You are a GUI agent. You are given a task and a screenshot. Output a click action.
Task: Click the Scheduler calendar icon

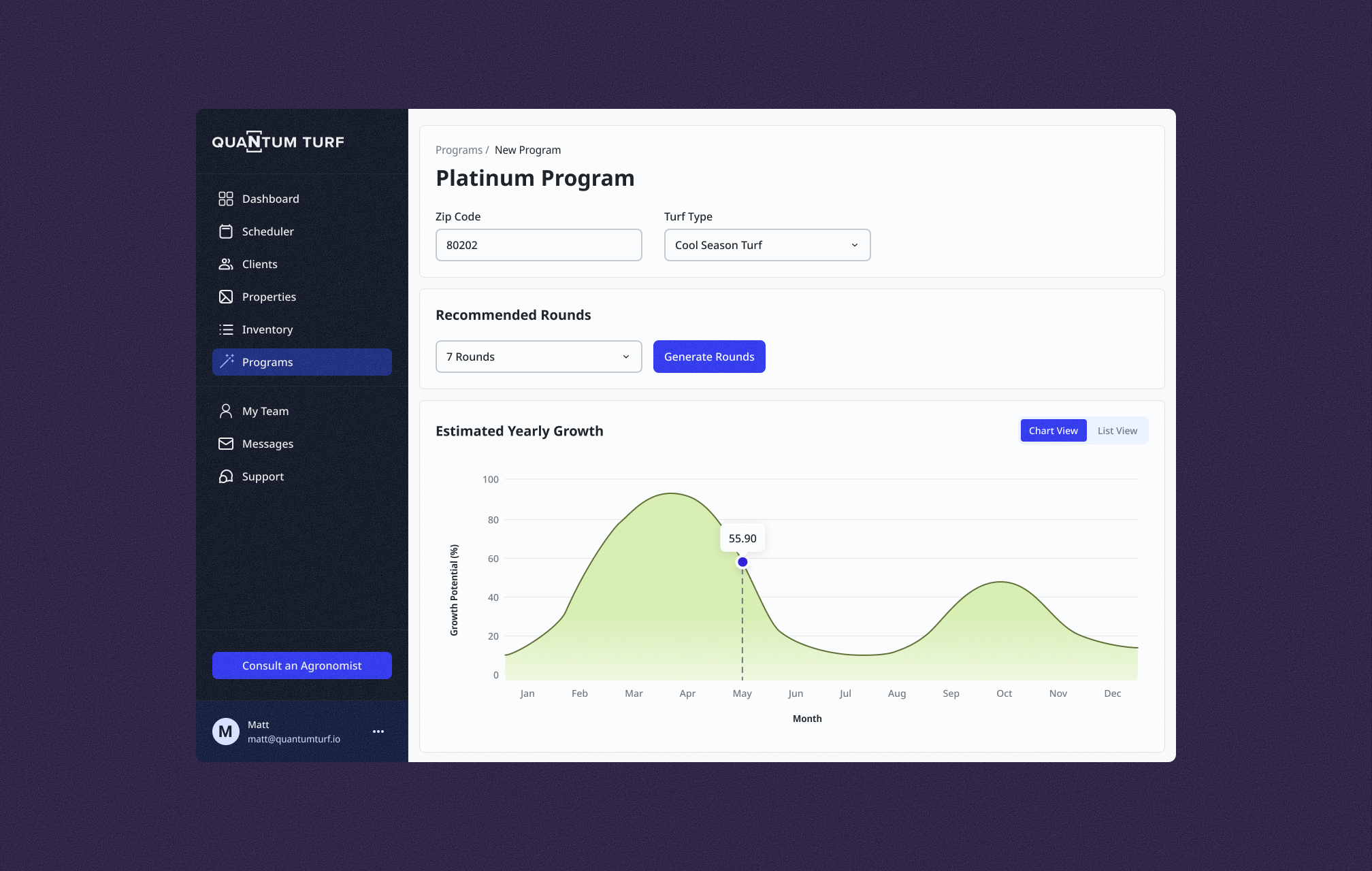click(226, 231)
